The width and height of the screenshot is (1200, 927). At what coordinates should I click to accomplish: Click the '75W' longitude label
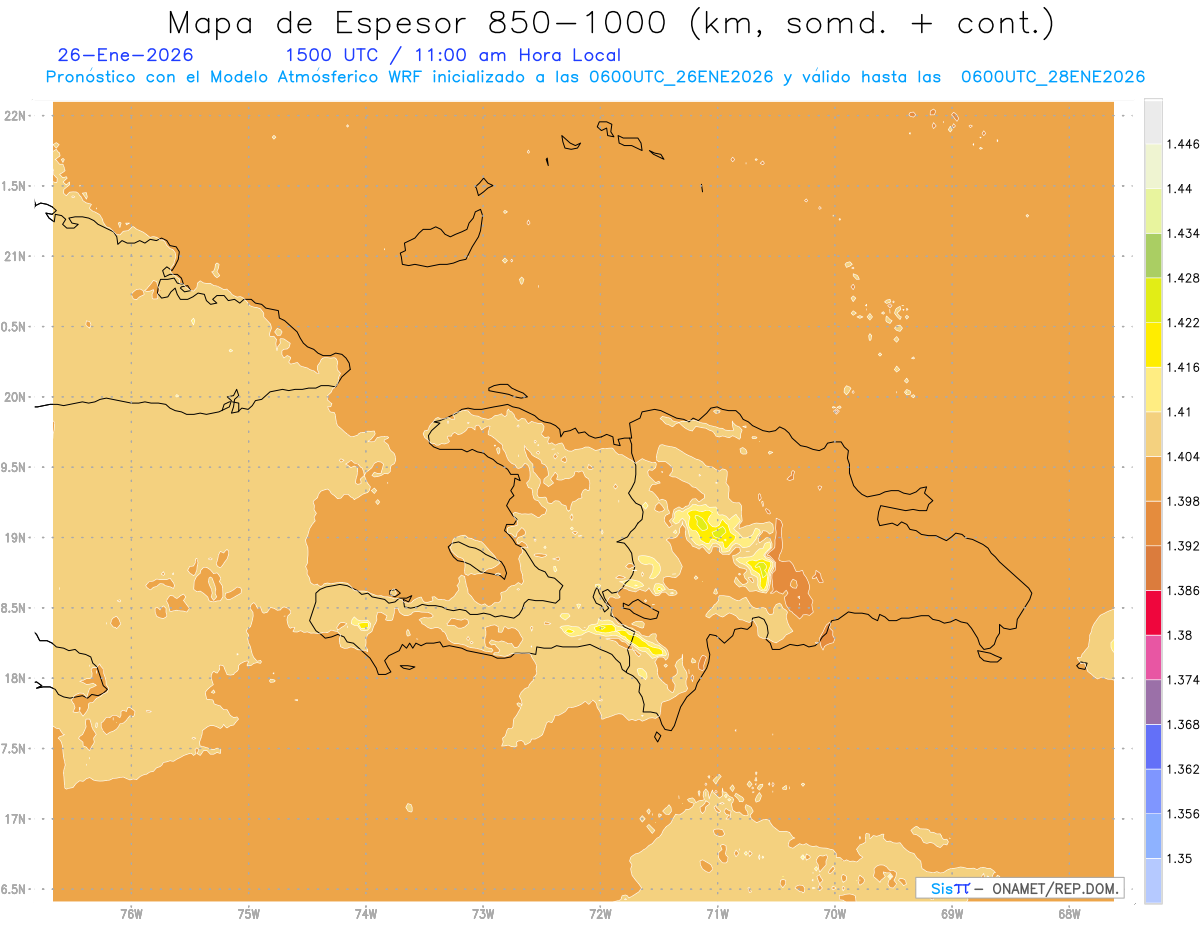point(249,914)
